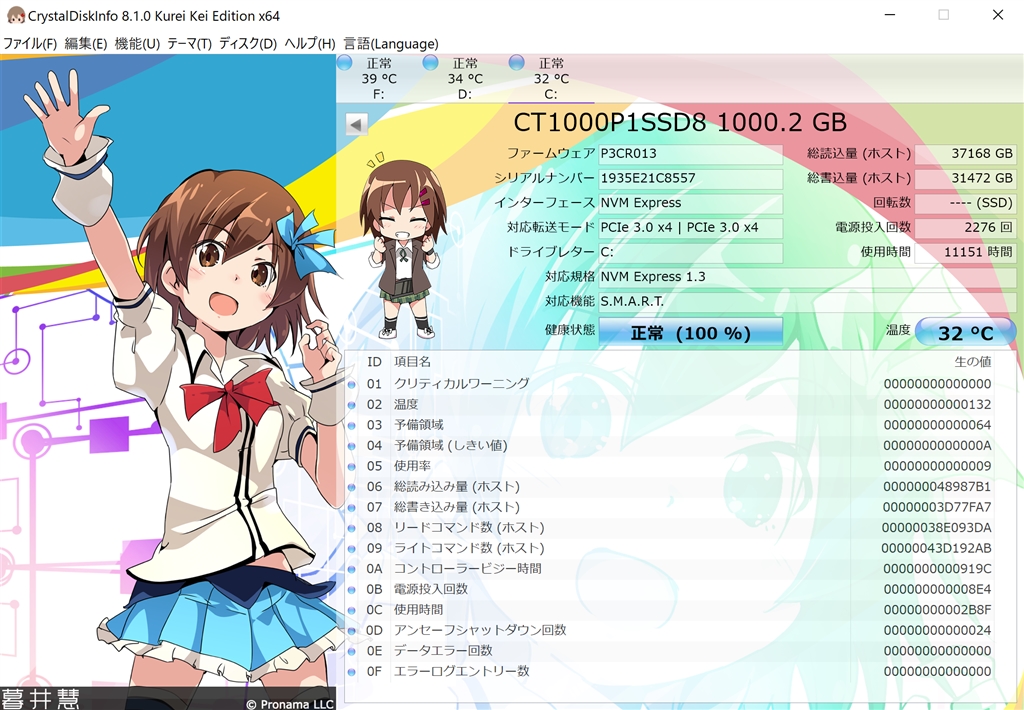This screenshot has width=1024, height=710.
Task: Click status dot of row 0F
Action: [x=351, y=672]
